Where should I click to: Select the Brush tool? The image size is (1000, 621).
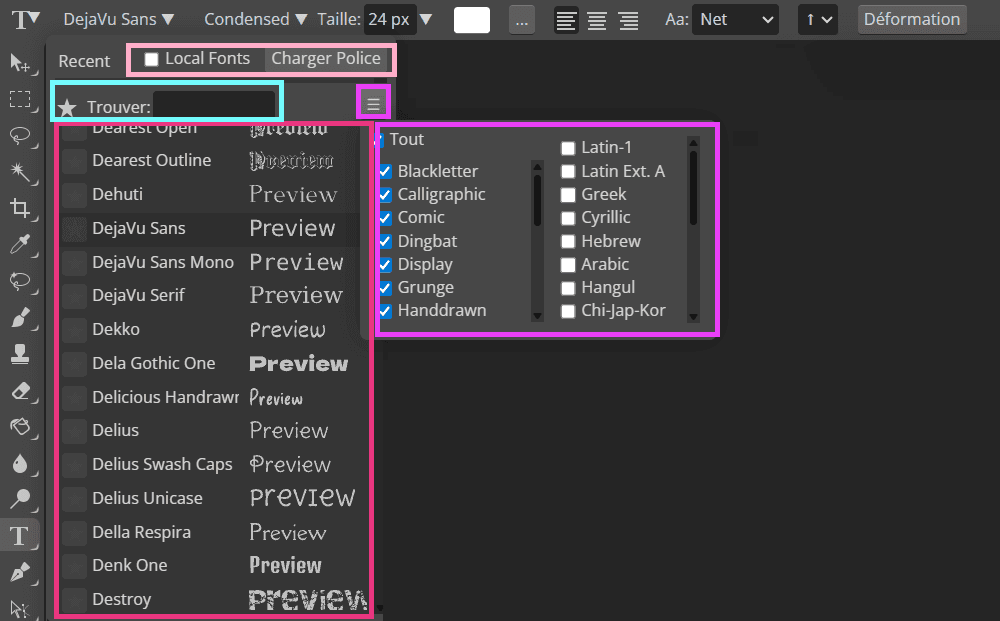20,317
